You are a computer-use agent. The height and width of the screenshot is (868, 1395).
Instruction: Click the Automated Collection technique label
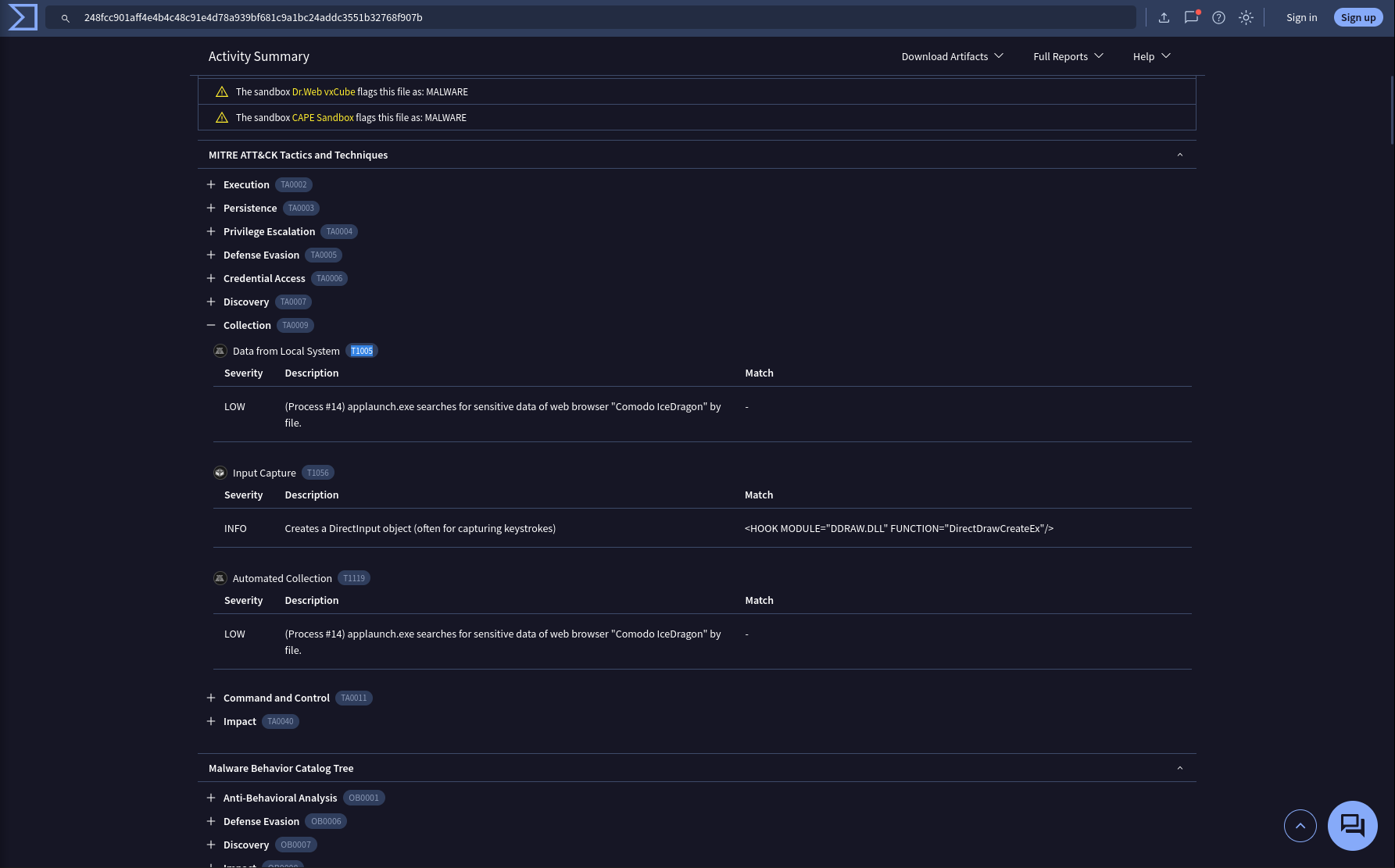tap(282, 578)
